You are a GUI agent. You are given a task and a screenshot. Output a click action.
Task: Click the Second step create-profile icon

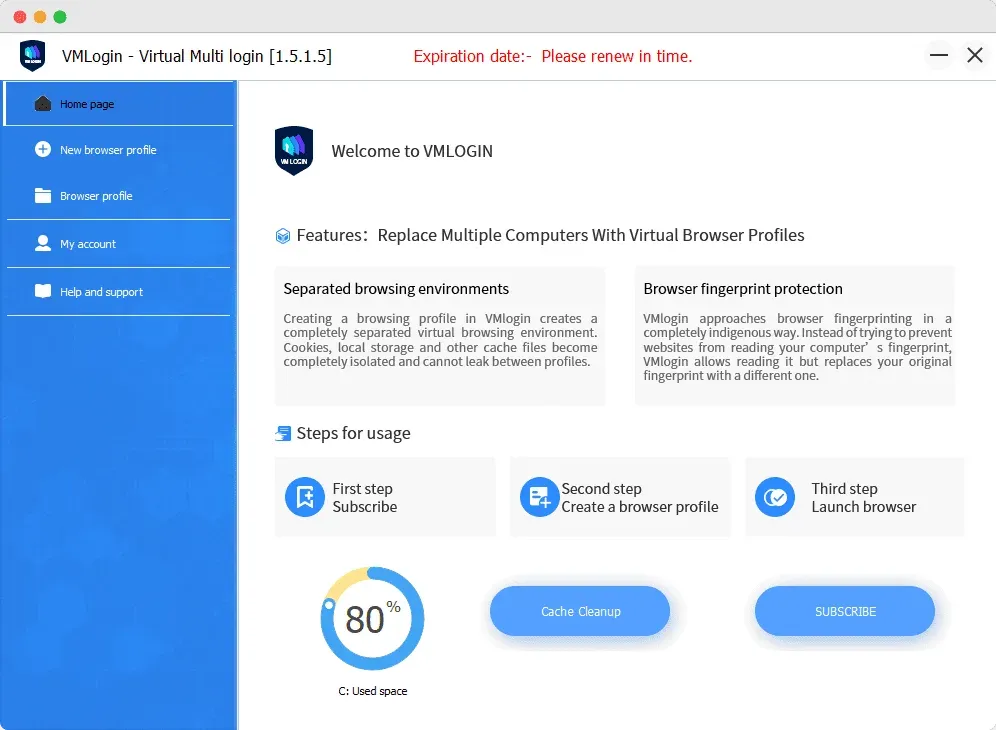539,497
